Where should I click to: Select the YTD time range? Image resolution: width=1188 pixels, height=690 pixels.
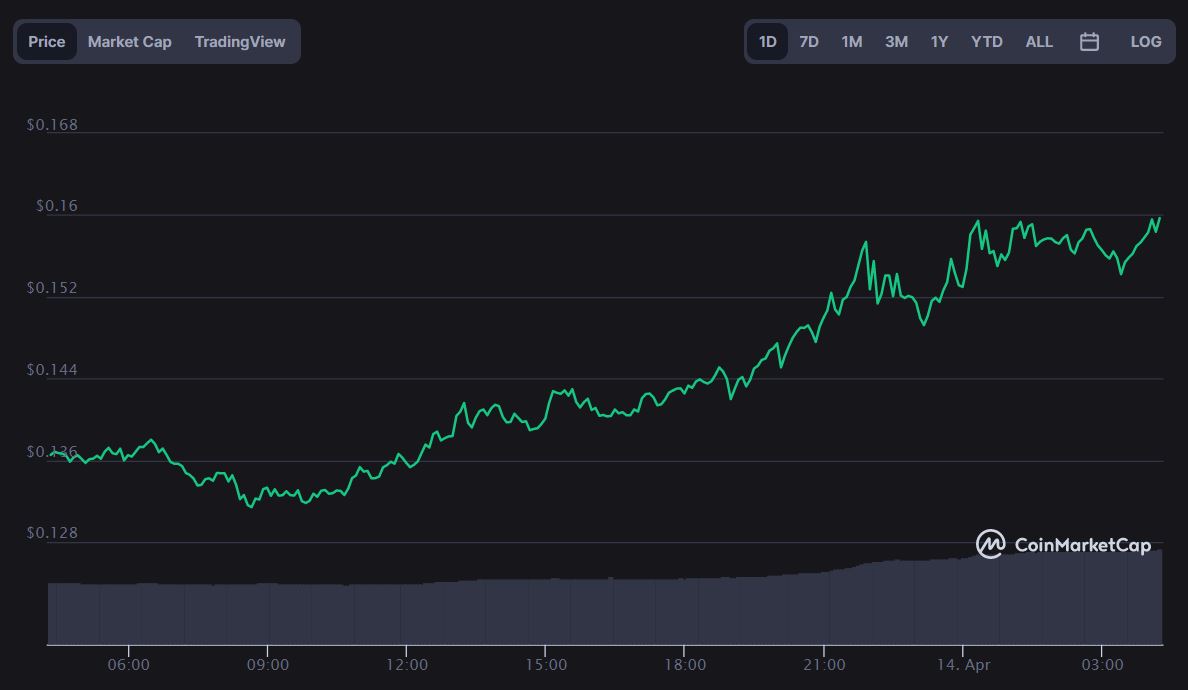987,41
